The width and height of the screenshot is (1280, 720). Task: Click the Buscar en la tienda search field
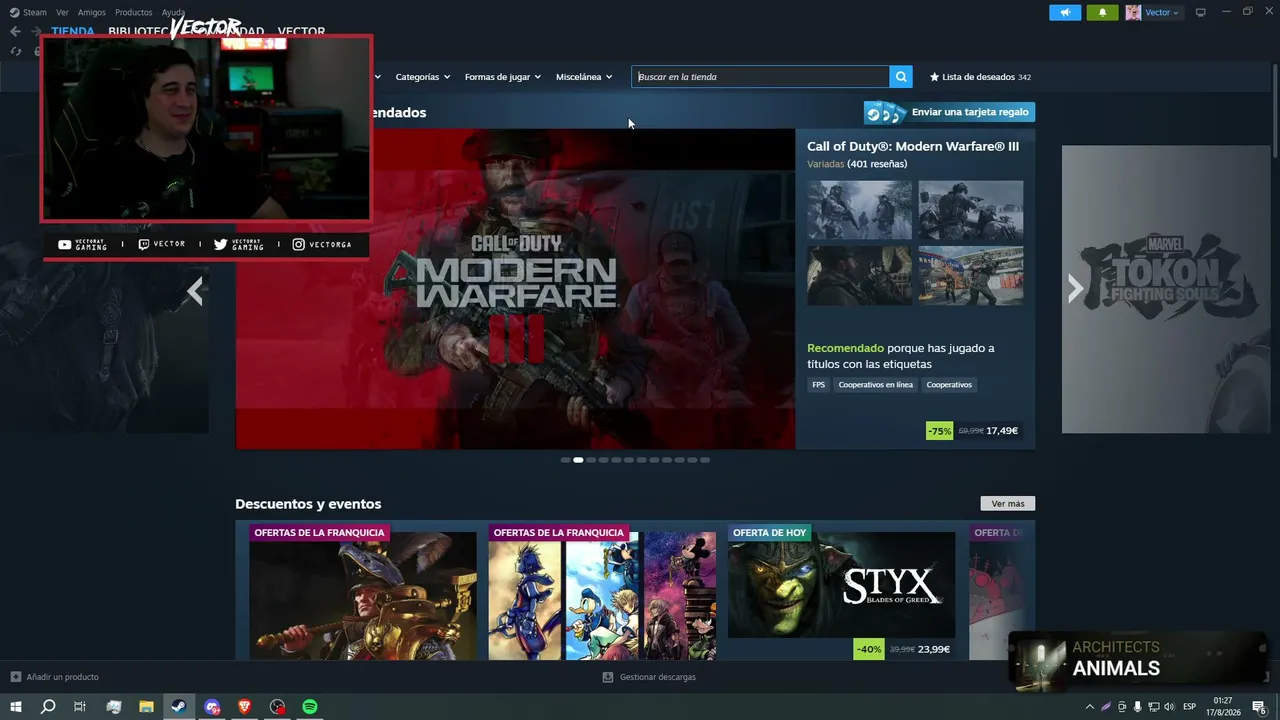coord(760,77)
